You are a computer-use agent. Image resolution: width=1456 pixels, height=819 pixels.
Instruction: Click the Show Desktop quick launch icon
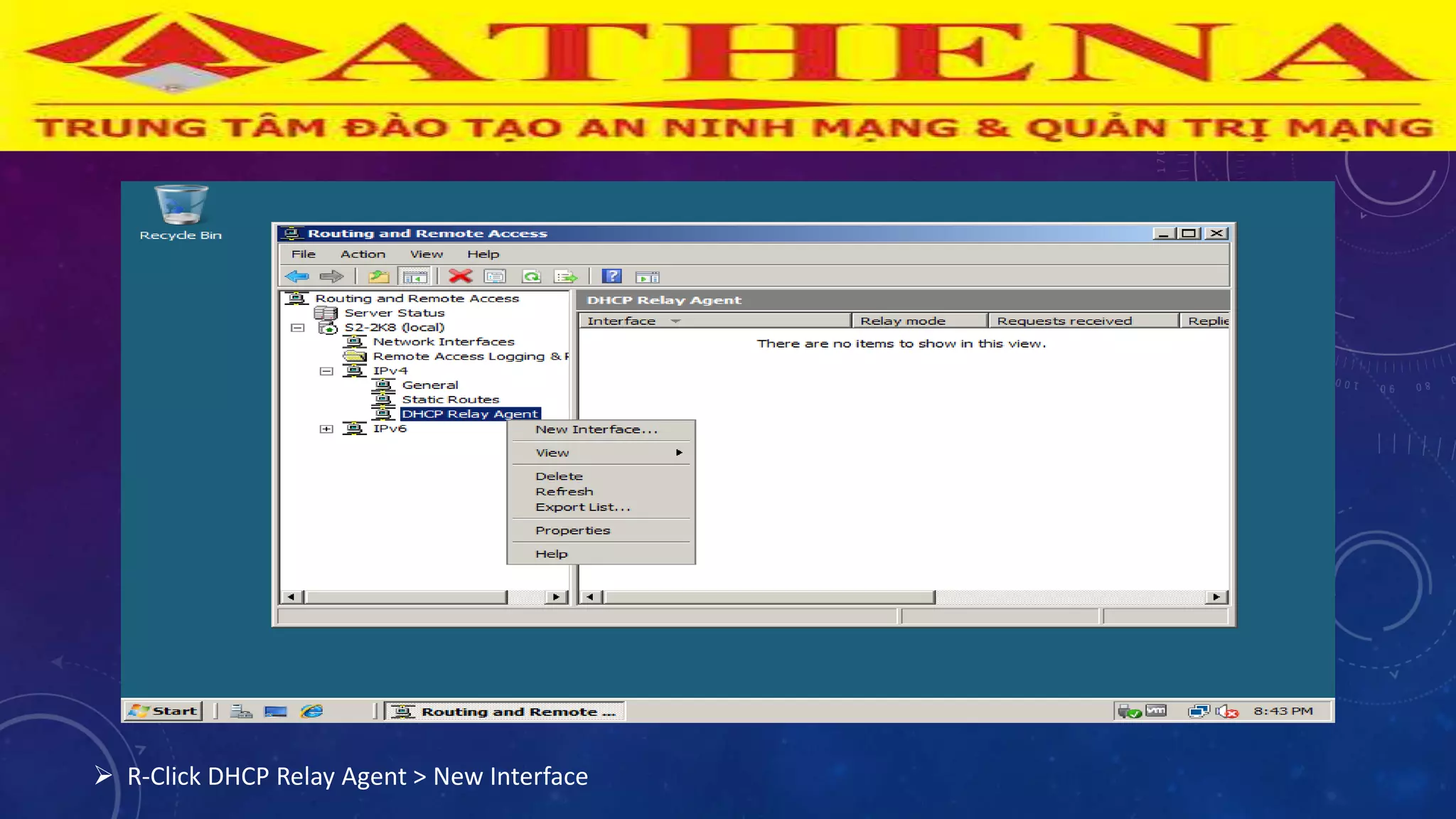pyautogui.click(x=275, y=711)
